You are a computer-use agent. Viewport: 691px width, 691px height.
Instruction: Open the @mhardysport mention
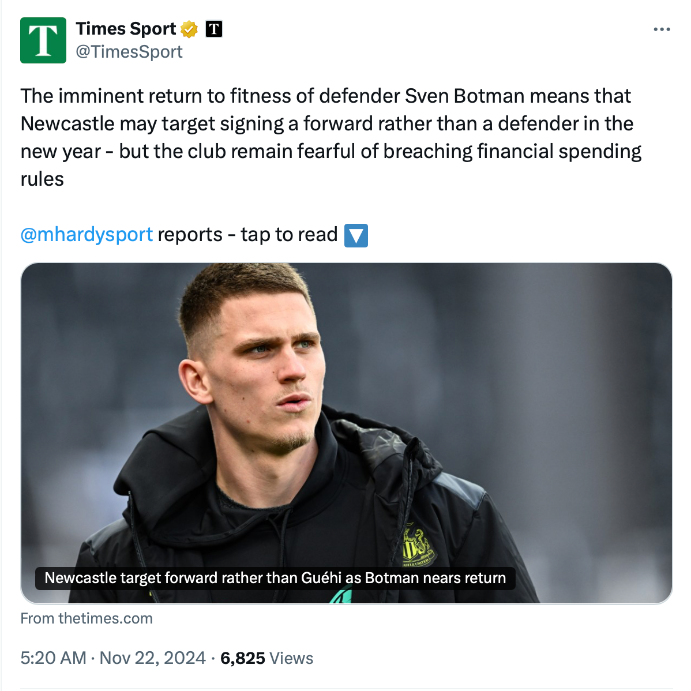point(87,235)
